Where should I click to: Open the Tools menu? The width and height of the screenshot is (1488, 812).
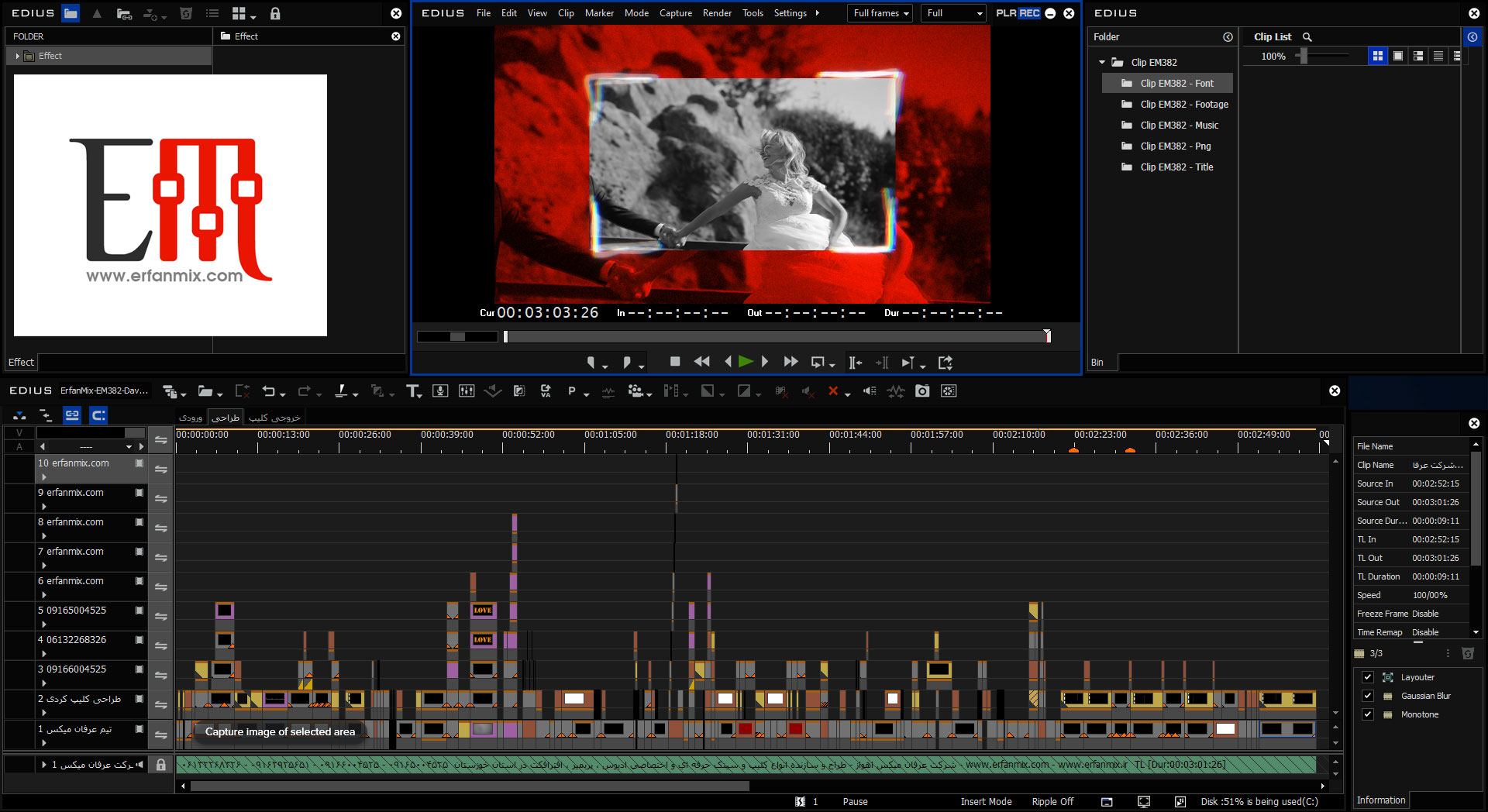click(753, 13)
